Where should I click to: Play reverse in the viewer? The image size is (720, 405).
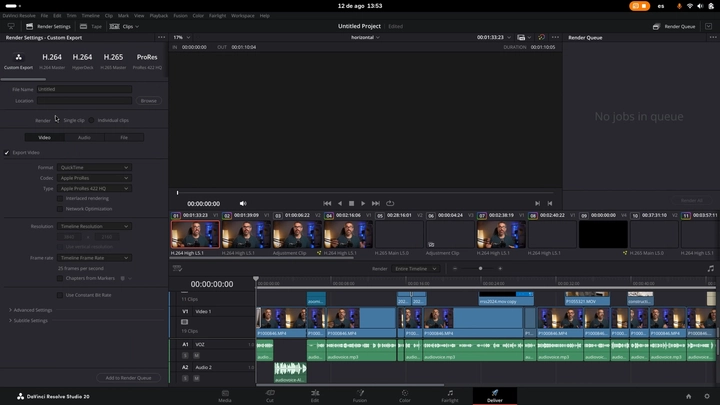tap(340, 203)
